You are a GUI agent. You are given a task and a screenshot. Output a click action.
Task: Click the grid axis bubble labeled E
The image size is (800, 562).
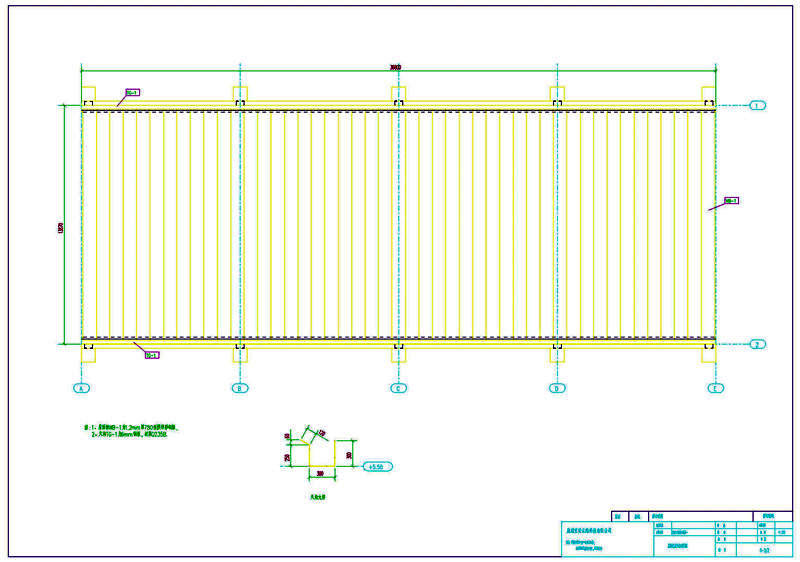[x=715, y=387]
